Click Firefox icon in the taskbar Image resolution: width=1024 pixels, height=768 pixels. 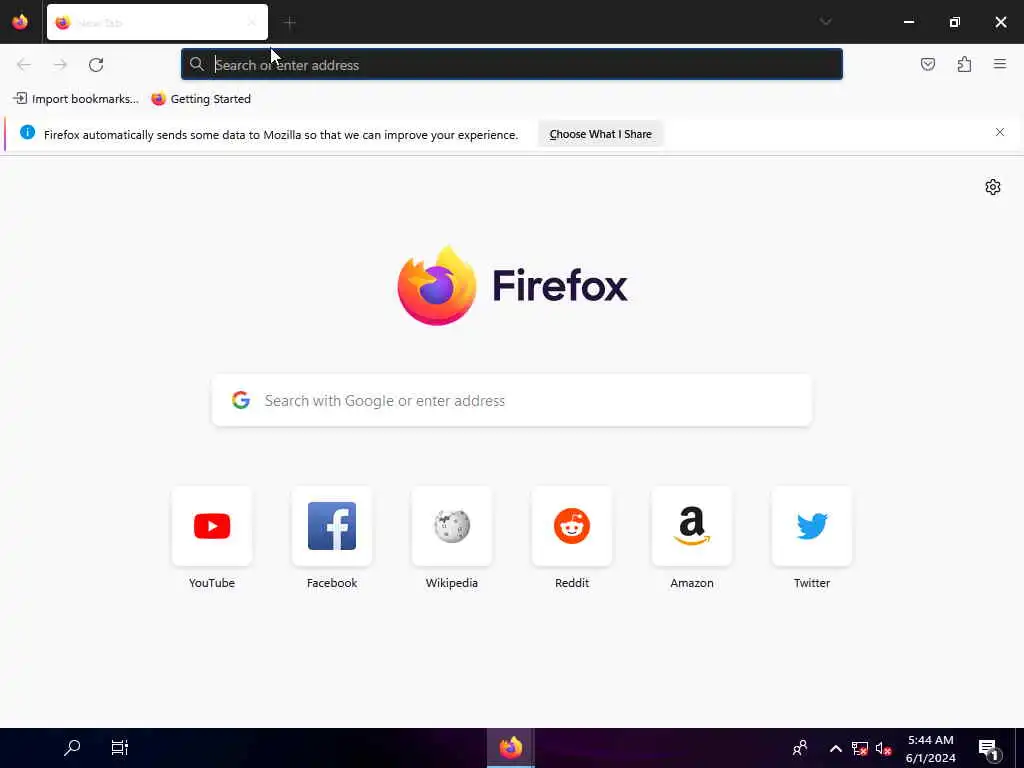[511, 748]
